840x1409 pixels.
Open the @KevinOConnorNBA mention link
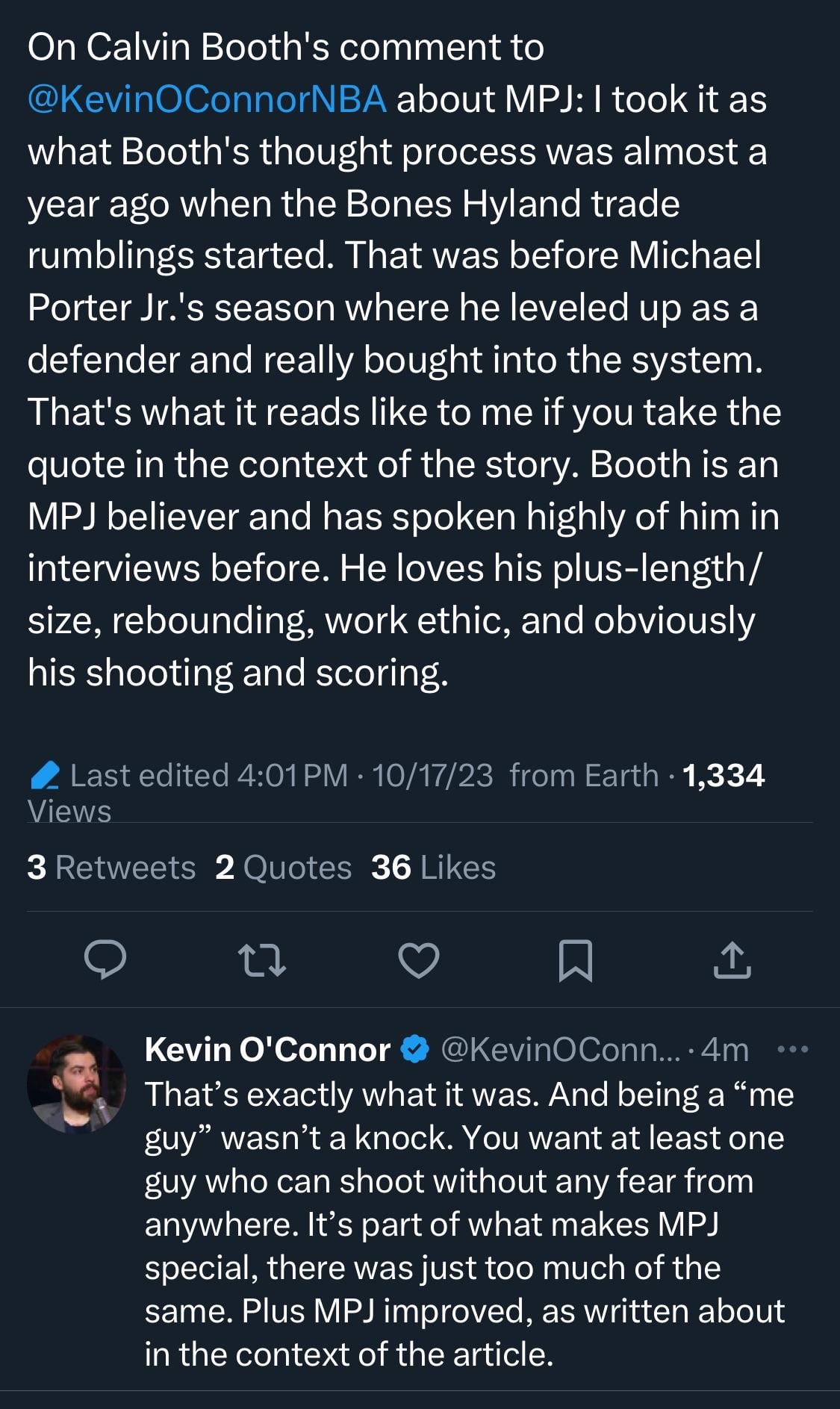click(x=207, y=99)
